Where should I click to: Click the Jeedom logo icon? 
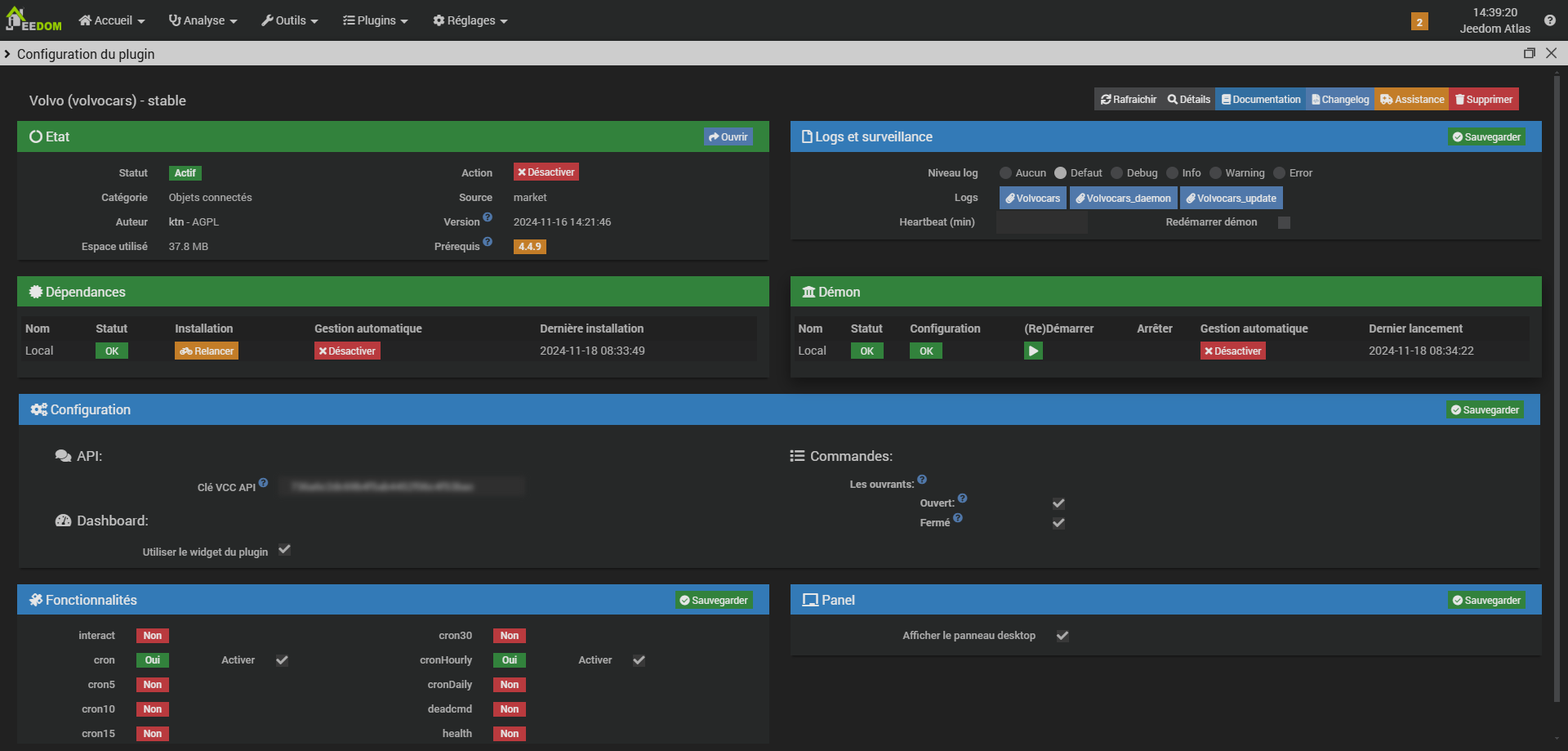tap(33, 20)
